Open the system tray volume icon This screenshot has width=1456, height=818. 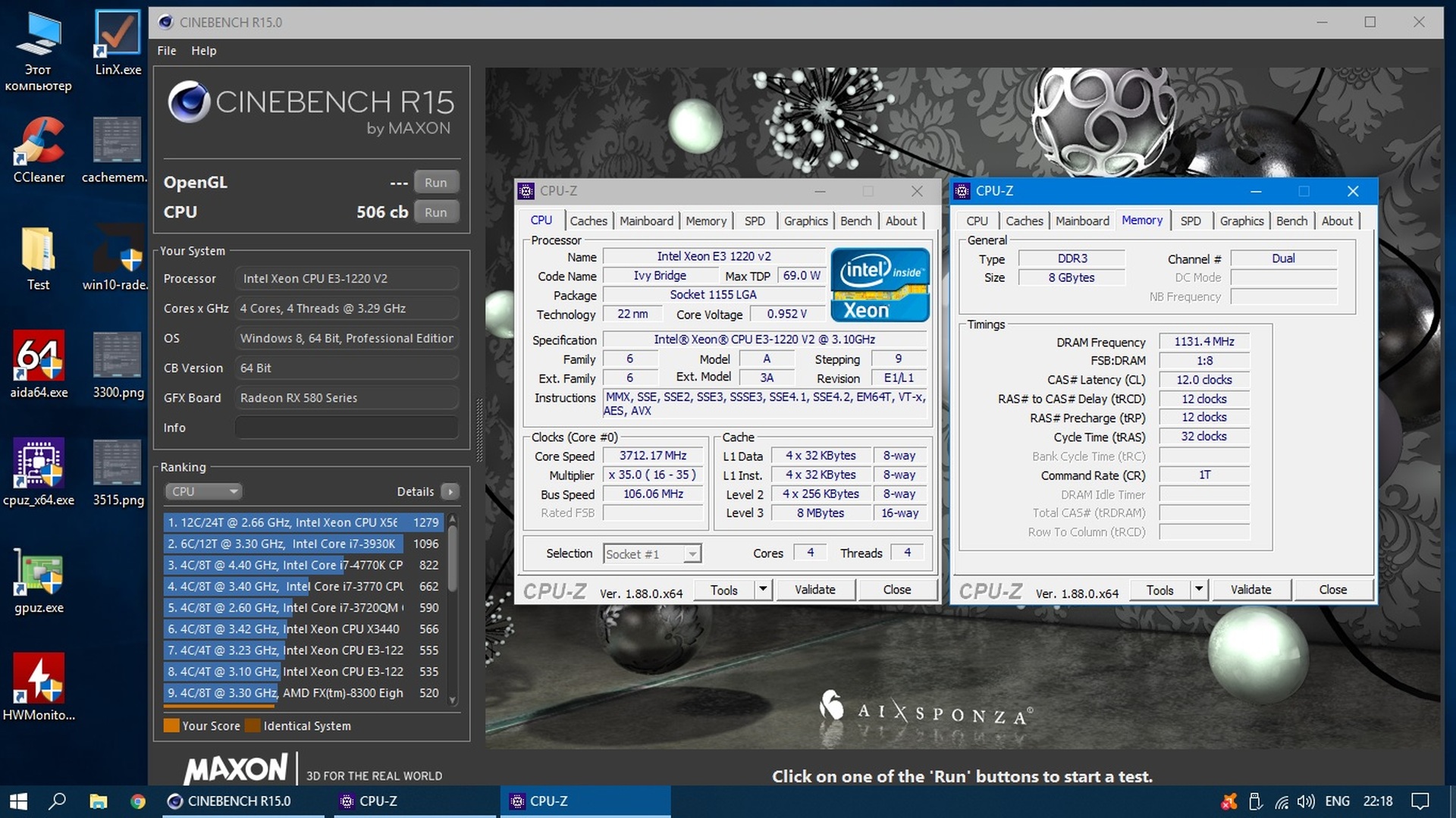1306,801
